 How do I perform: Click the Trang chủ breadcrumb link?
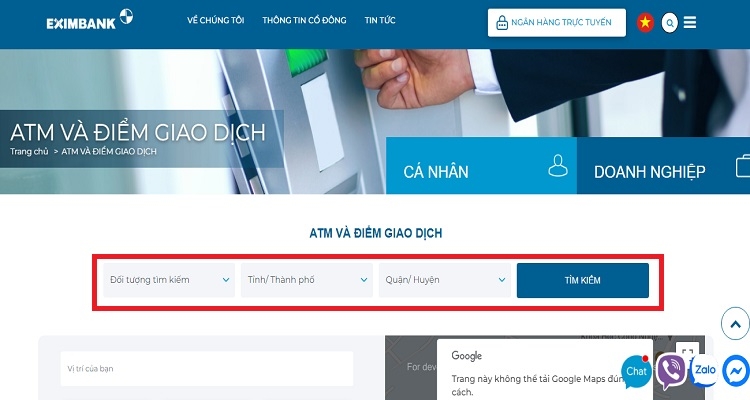29,151
